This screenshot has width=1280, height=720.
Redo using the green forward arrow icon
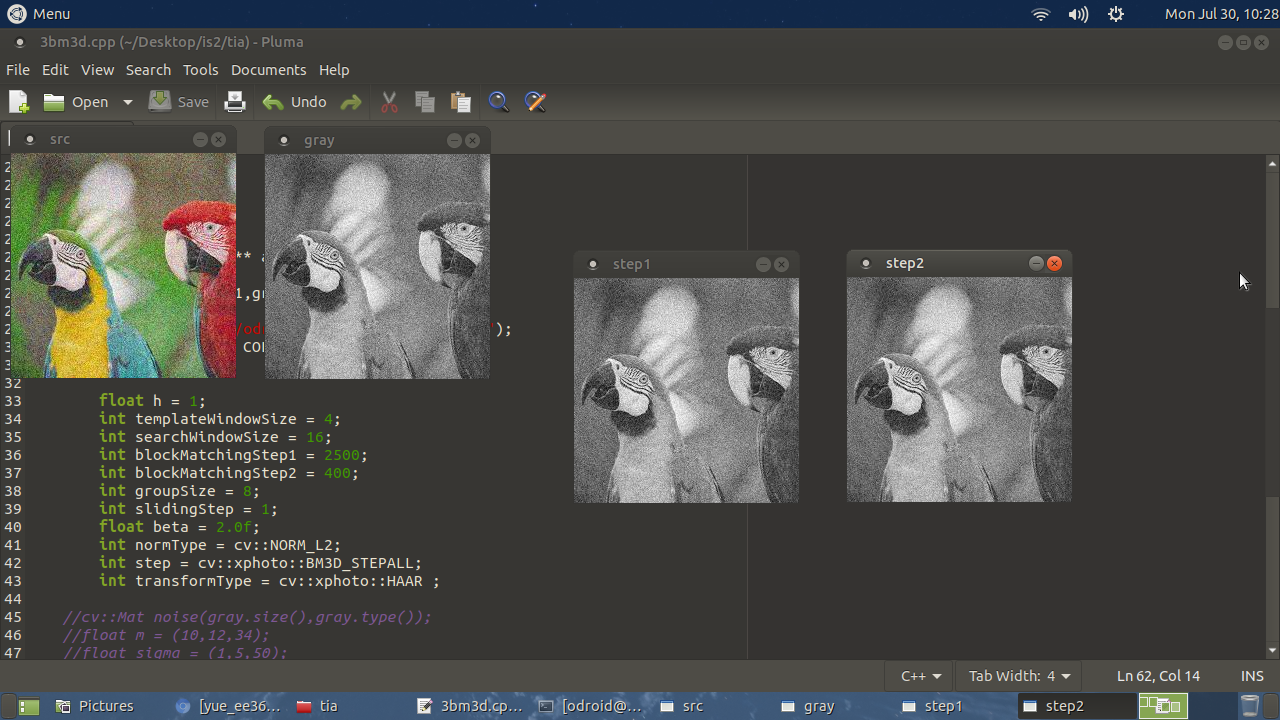351,102
